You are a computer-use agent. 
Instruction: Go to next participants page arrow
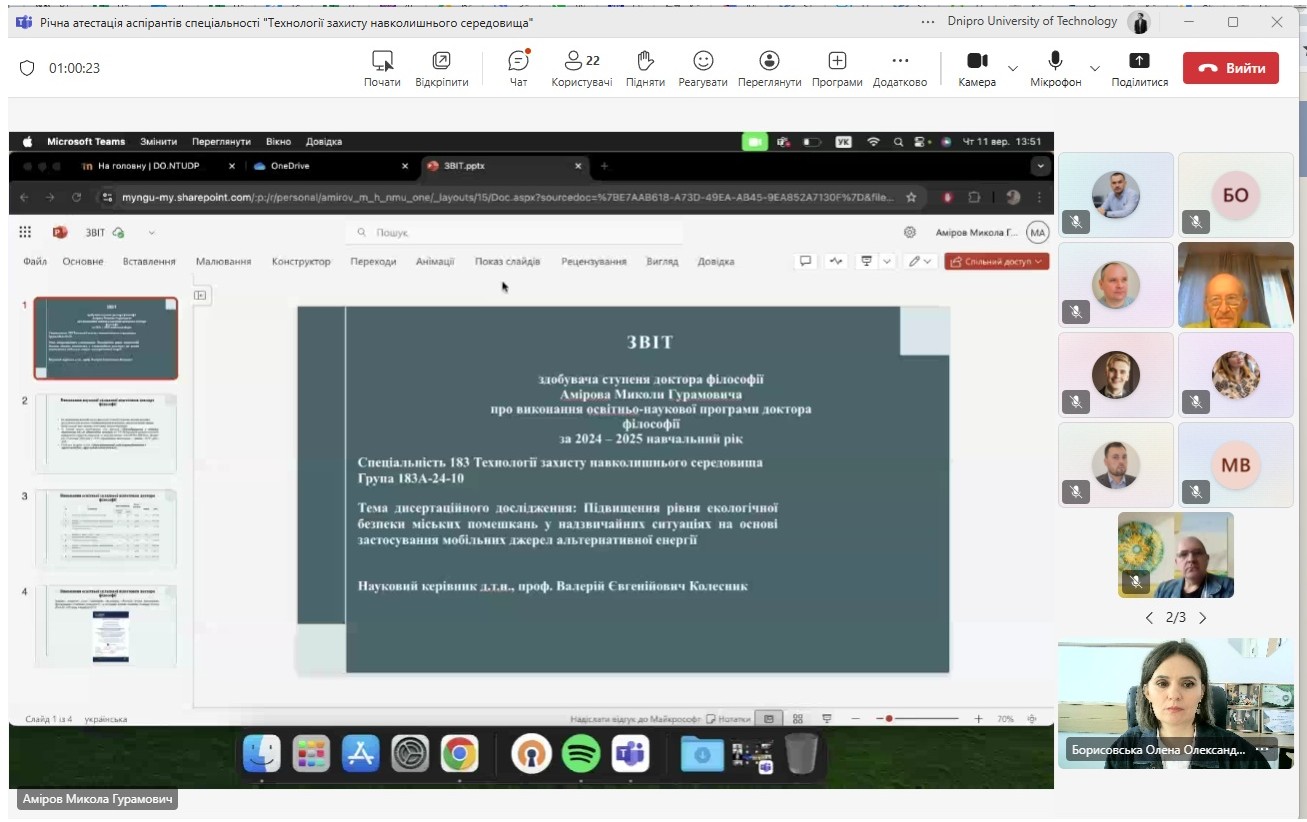point(1203,618)
